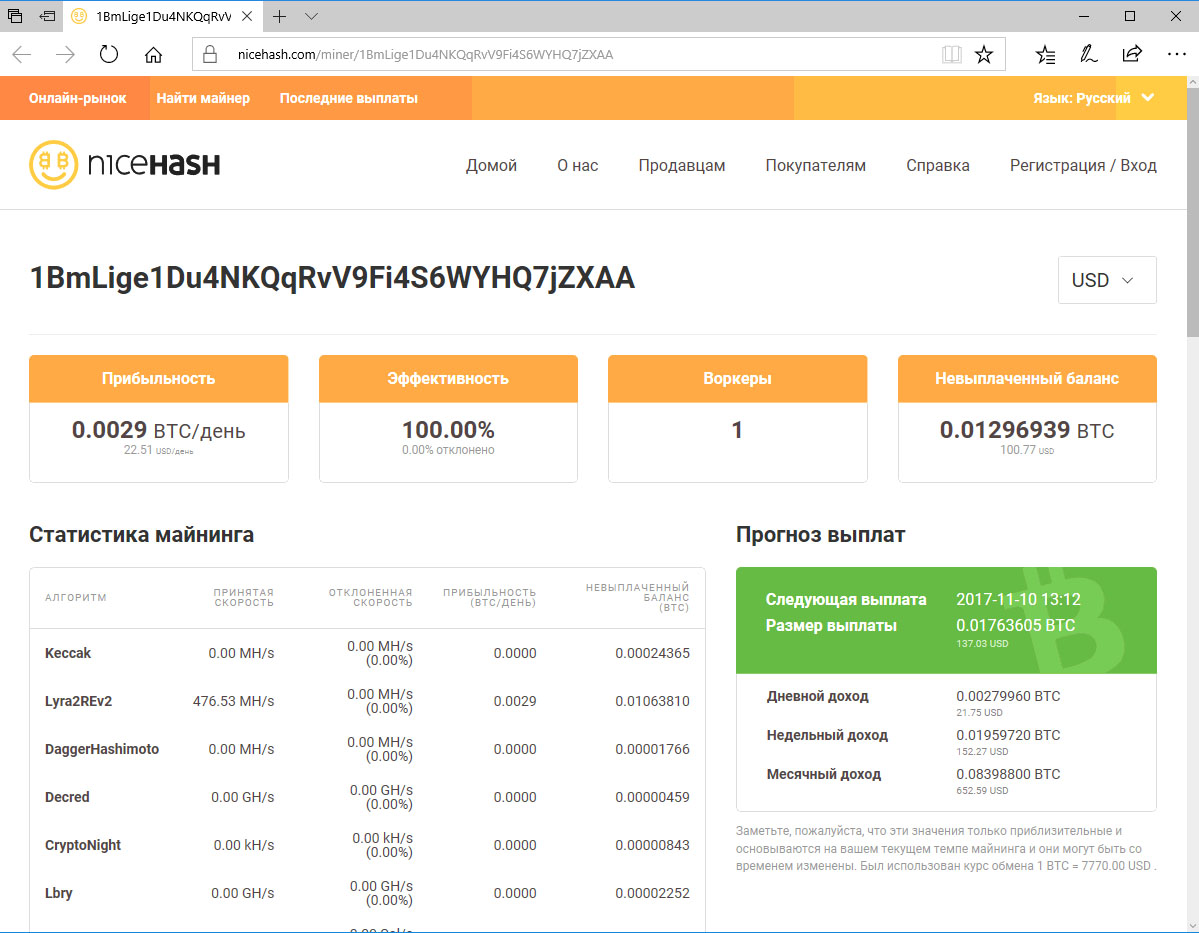
Task: Click the АЛГОРИТМ column header
Action: [76, 597]
